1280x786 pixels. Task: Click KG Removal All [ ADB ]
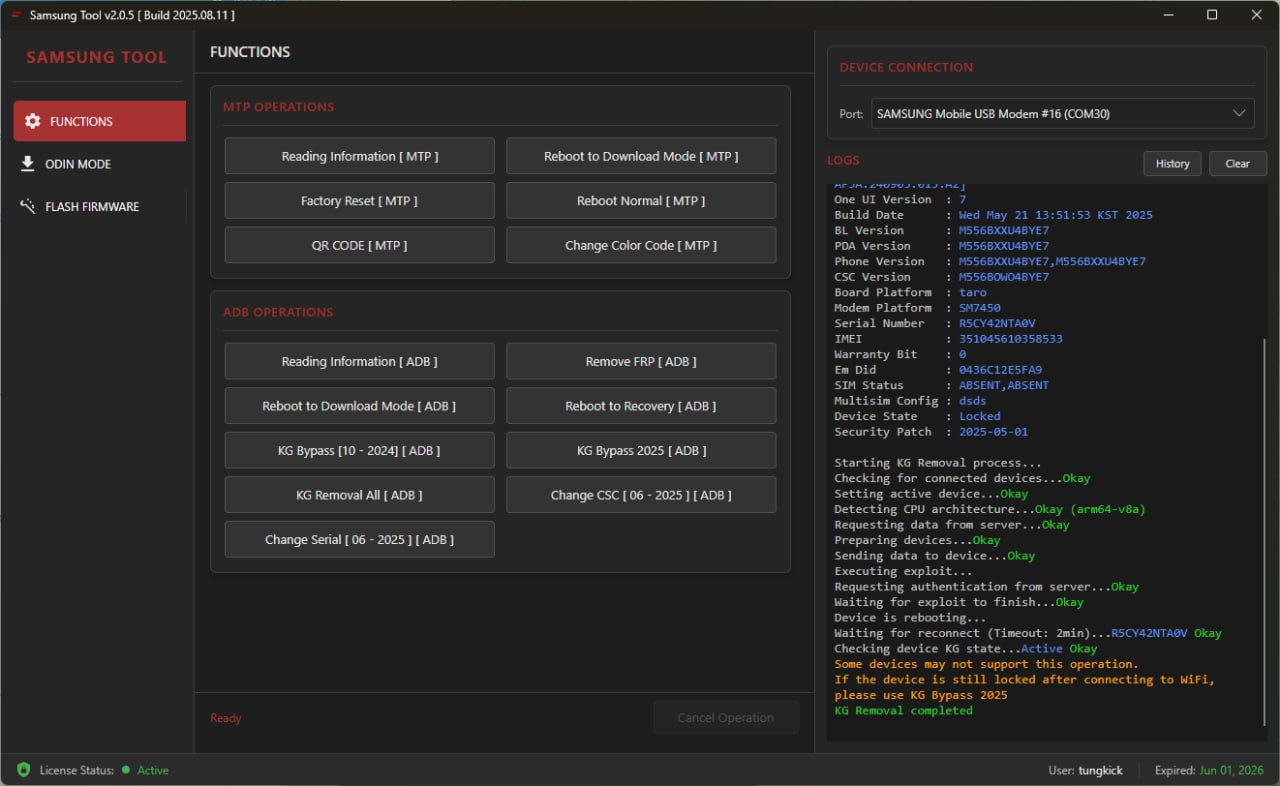tap(359, 495)
